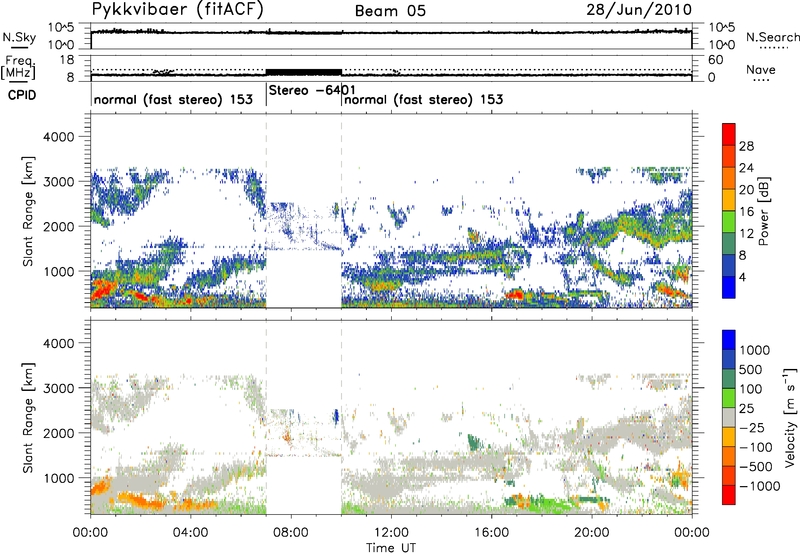Click the bright blue bottom segment of Power colorbar

tap(729, 287)
